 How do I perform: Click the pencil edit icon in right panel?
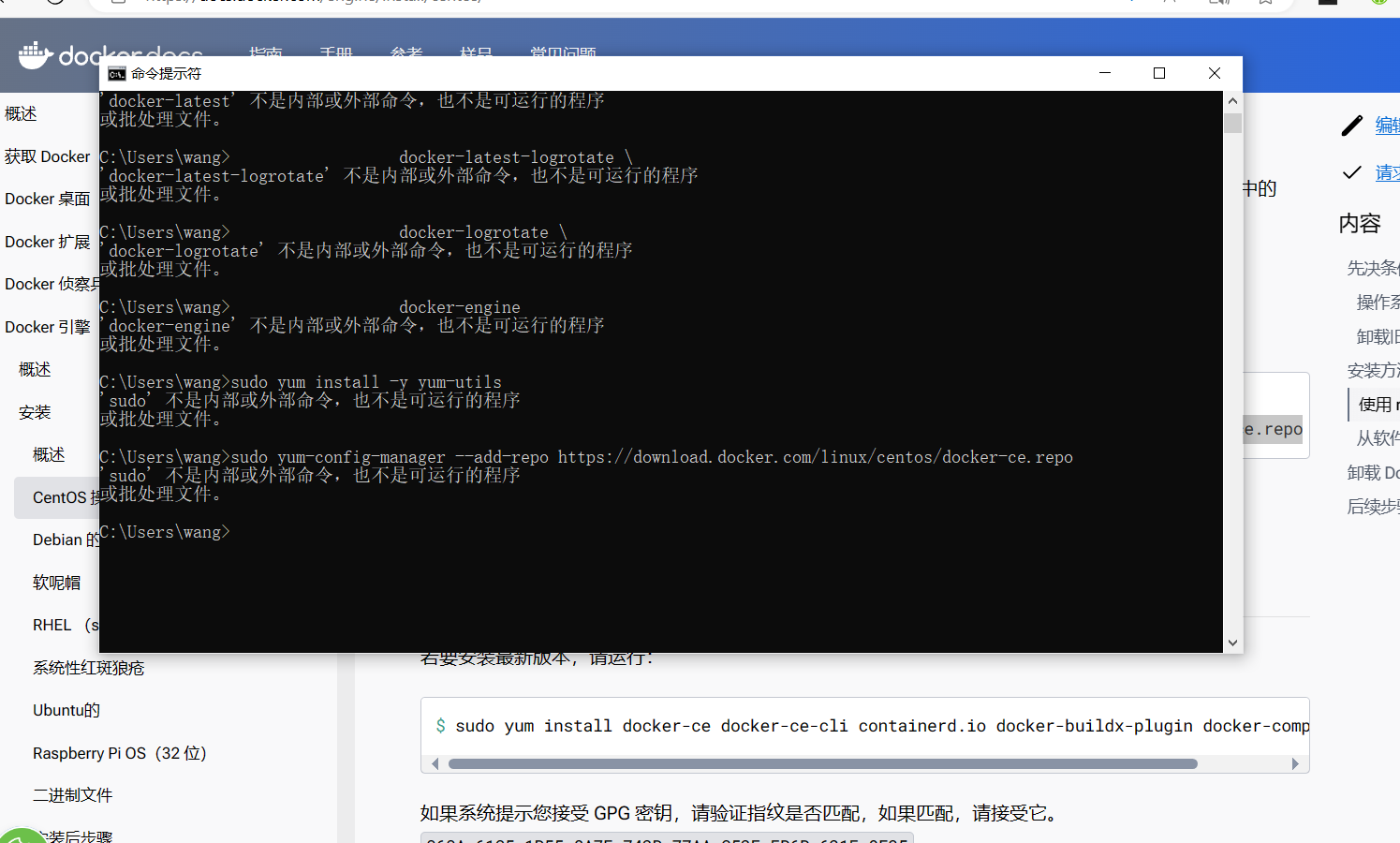(x=1351, y=126)
